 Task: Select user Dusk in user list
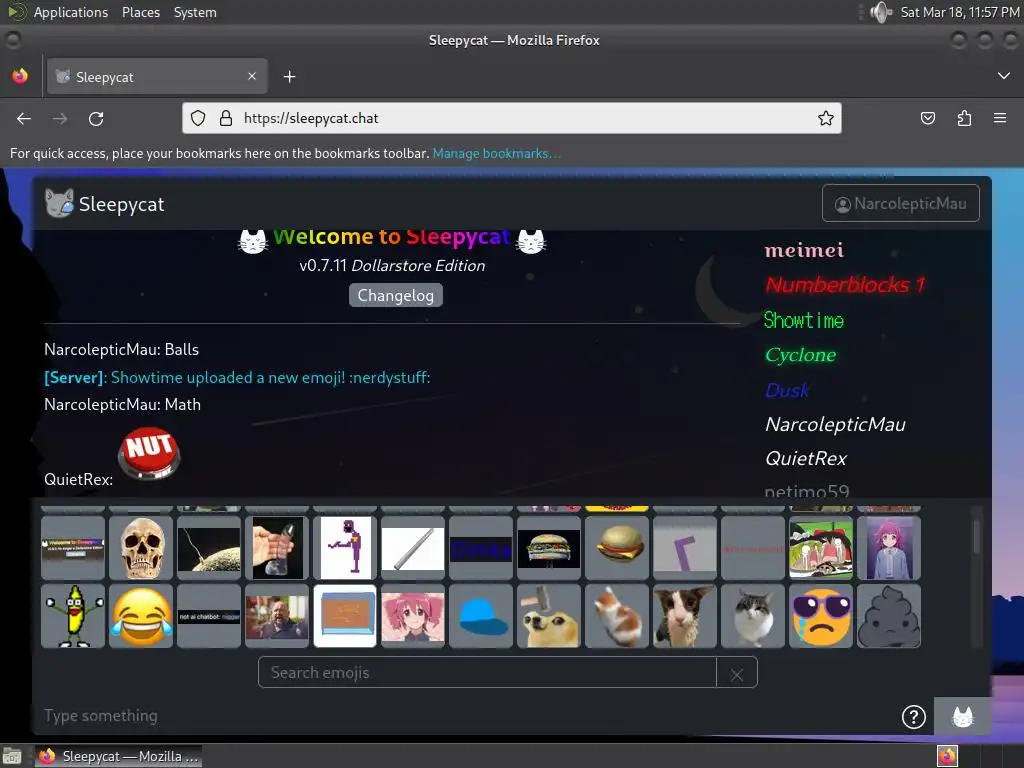(x=786, y=391)
